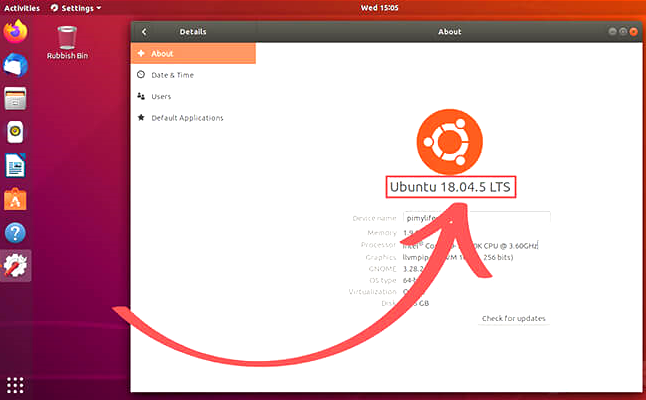Click the Memory label

382,233
